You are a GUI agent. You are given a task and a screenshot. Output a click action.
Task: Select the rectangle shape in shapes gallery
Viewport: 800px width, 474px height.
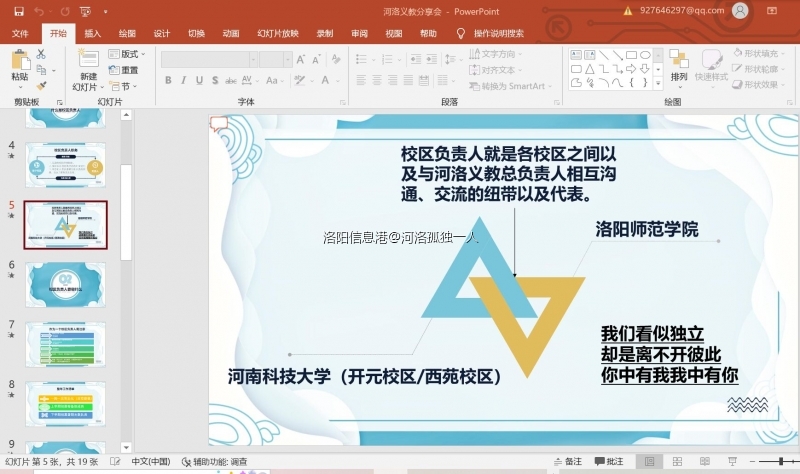[x=632, y=55]
